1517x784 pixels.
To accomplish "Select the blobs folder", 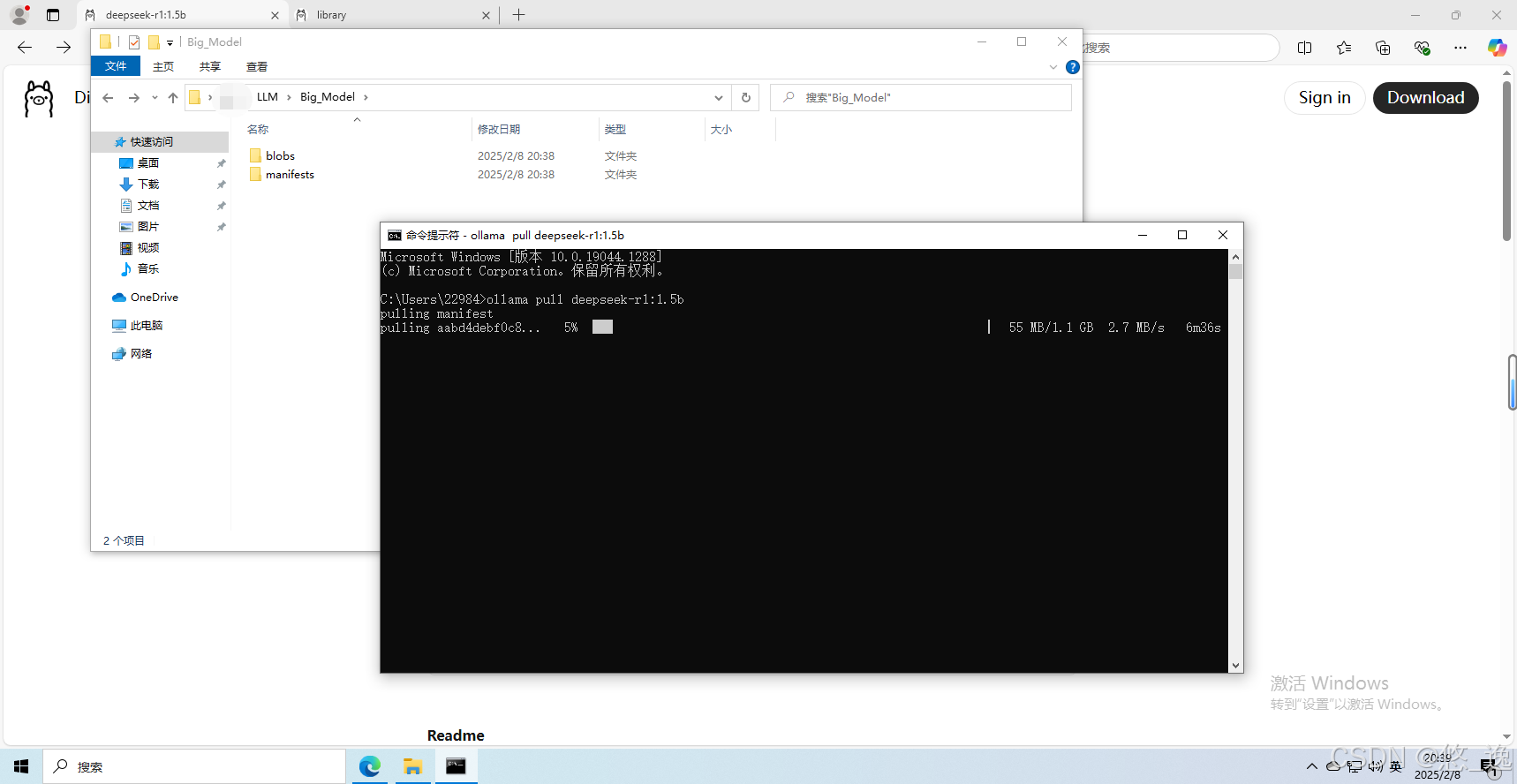I will pyautogui.click(x=280, y=155).
